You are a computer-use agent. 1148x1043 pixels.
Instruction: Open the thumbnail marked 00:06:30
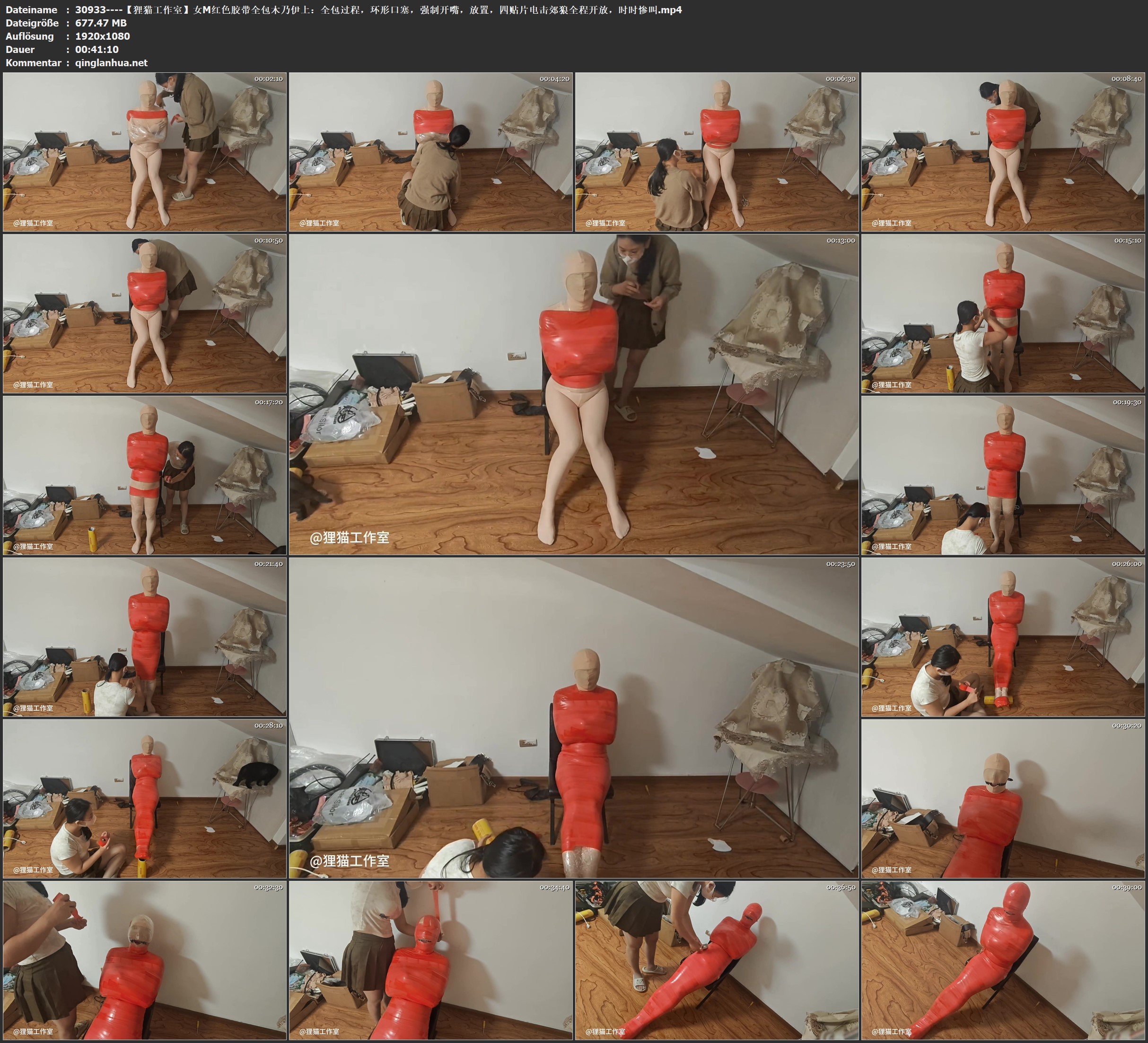point(716,151)
